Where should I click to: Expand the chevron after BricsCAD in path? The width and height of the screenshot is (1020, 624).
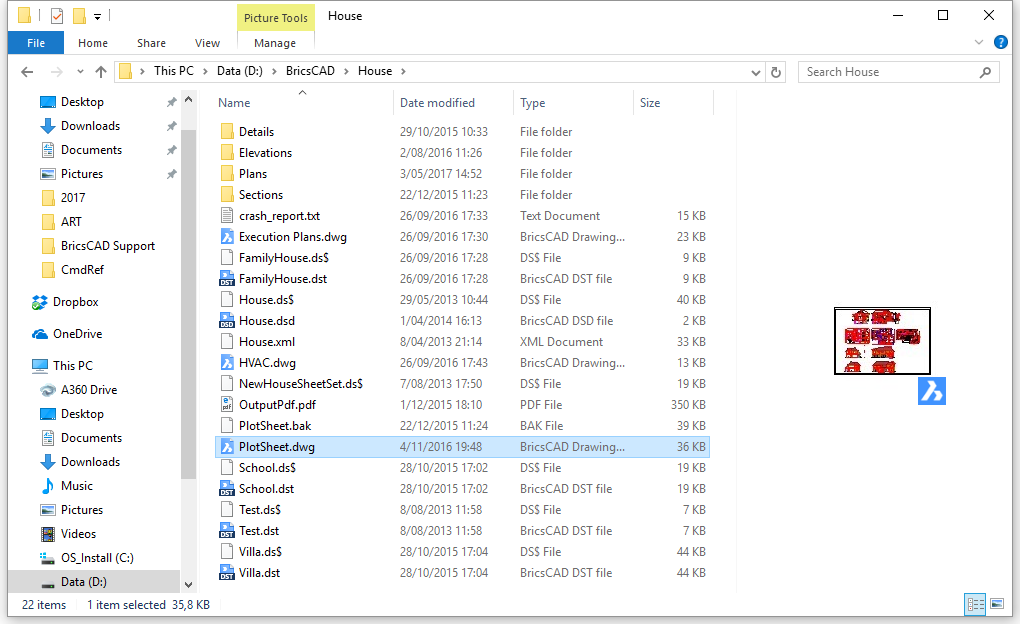click(346, 72)
